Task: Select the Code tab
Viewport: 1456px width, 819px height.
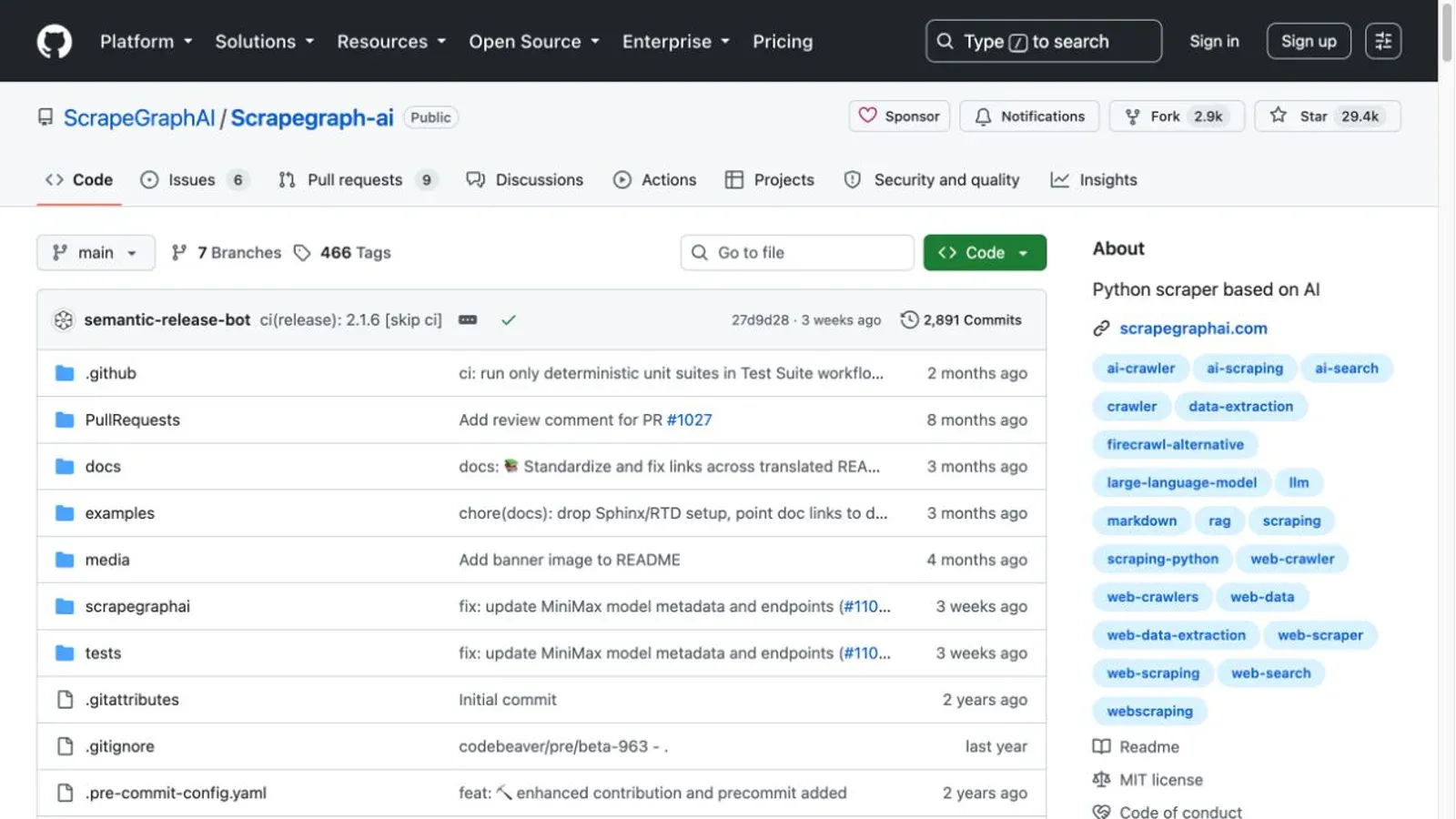Action: pos(79,179)
